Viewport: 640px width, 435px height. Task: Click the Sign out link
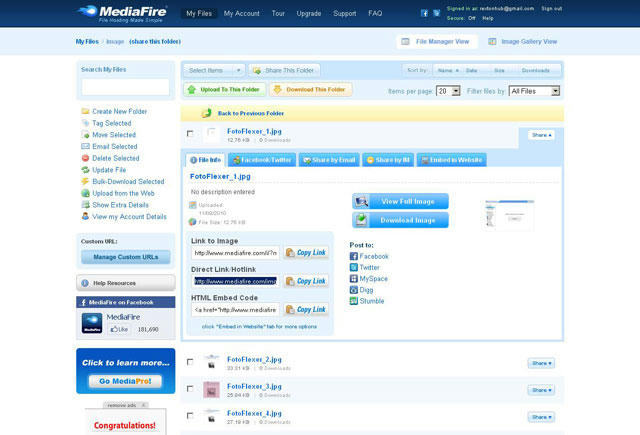click(551, 9)
